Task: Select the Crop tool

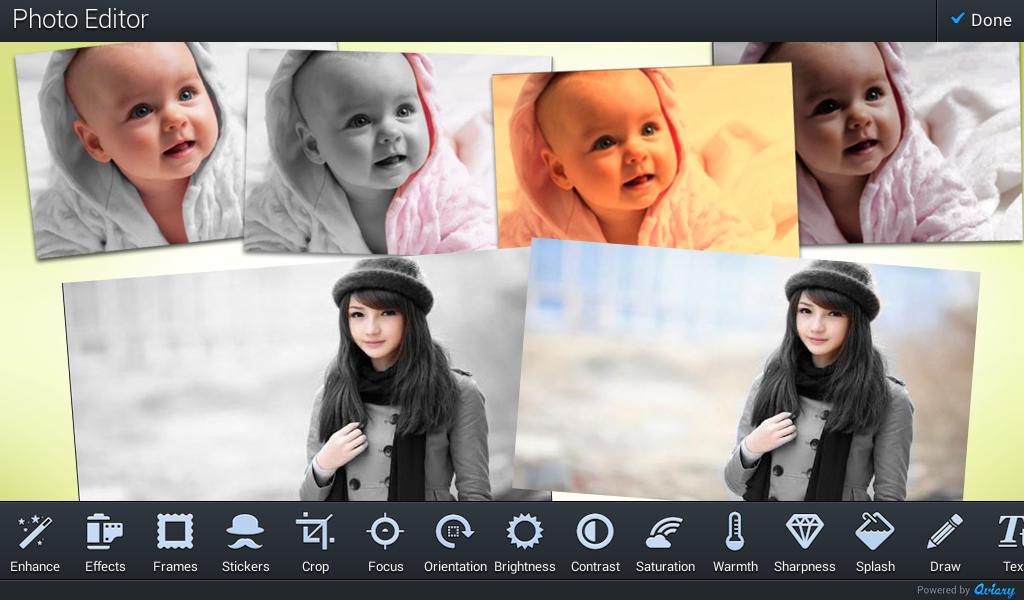Action: click(315, 542)
